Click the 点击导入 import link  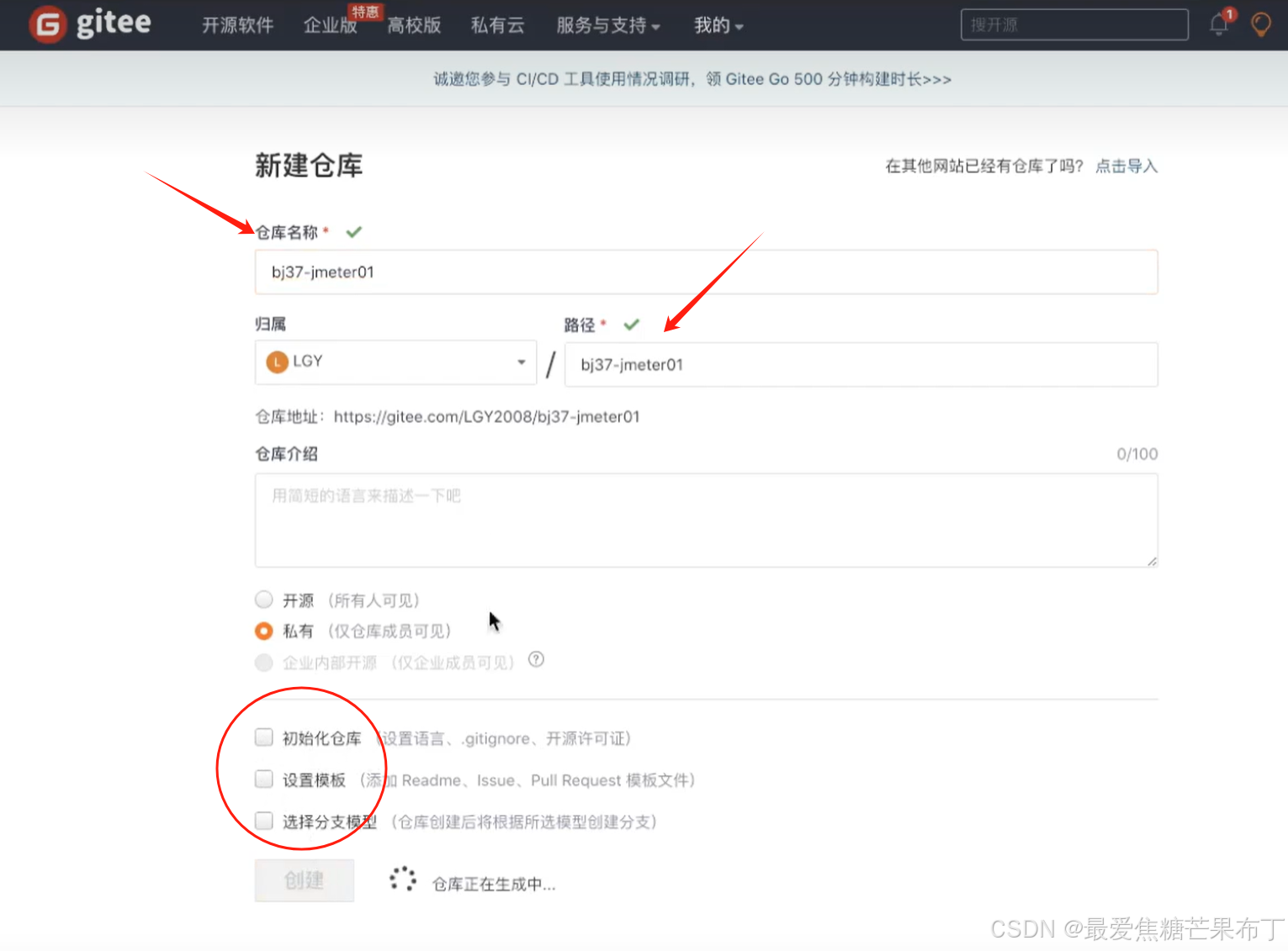(x=1126, y=166)
